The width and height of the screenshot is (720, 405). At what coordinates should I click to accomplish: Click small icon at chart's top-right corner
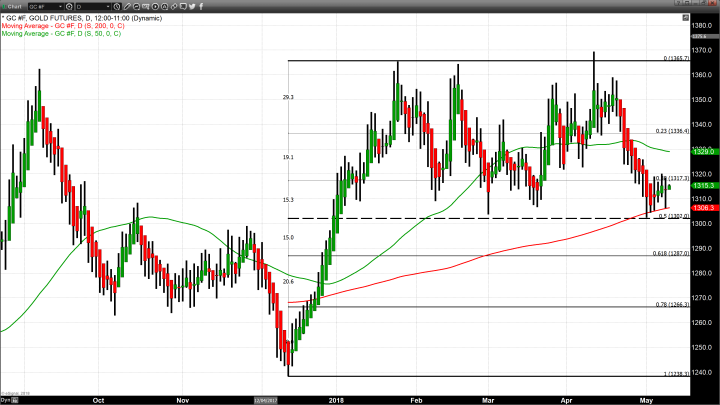685,18
